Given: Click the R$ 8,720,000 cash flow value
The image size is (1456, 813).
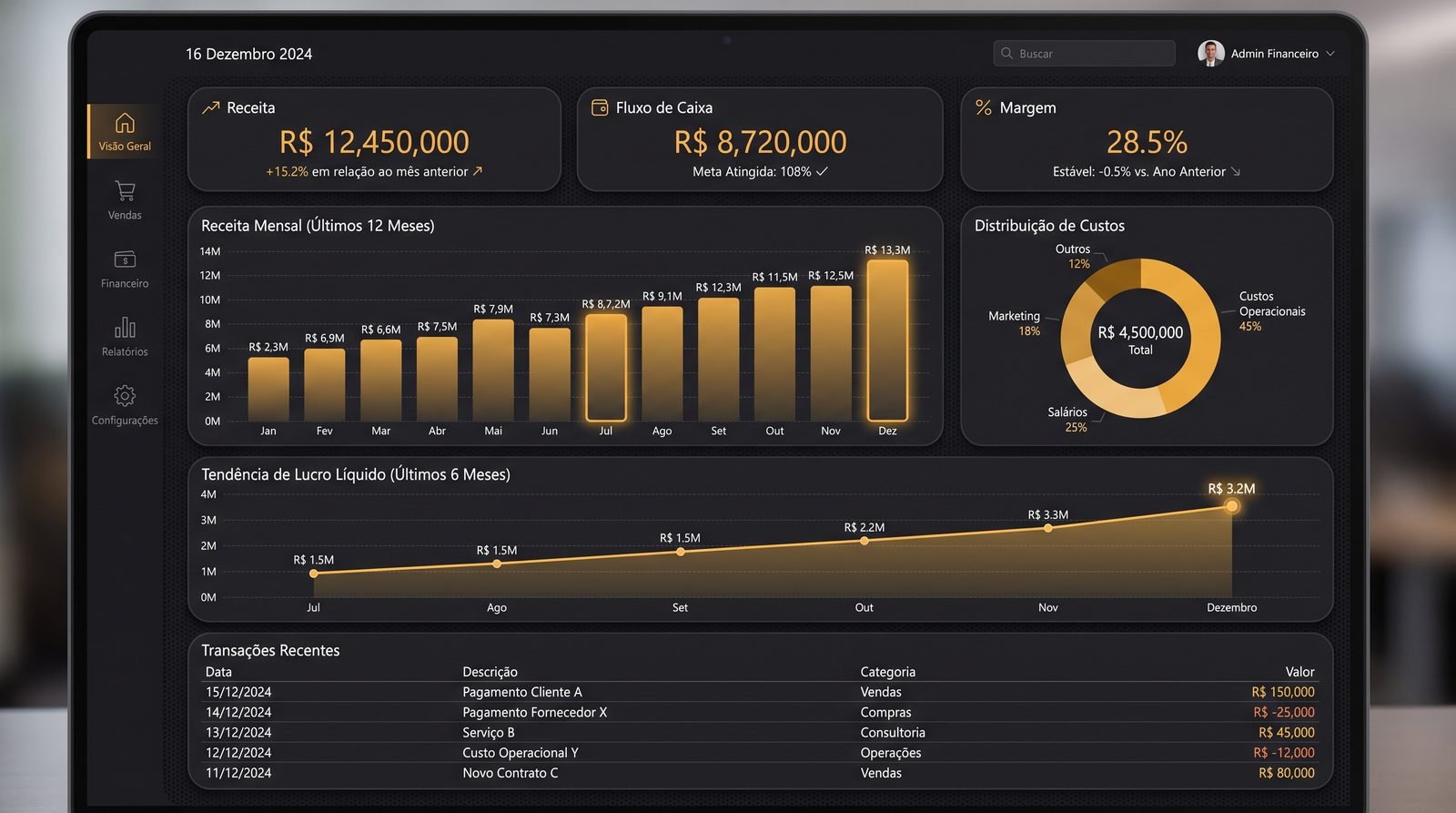Looking at the screenshot, I should (760, 142).
